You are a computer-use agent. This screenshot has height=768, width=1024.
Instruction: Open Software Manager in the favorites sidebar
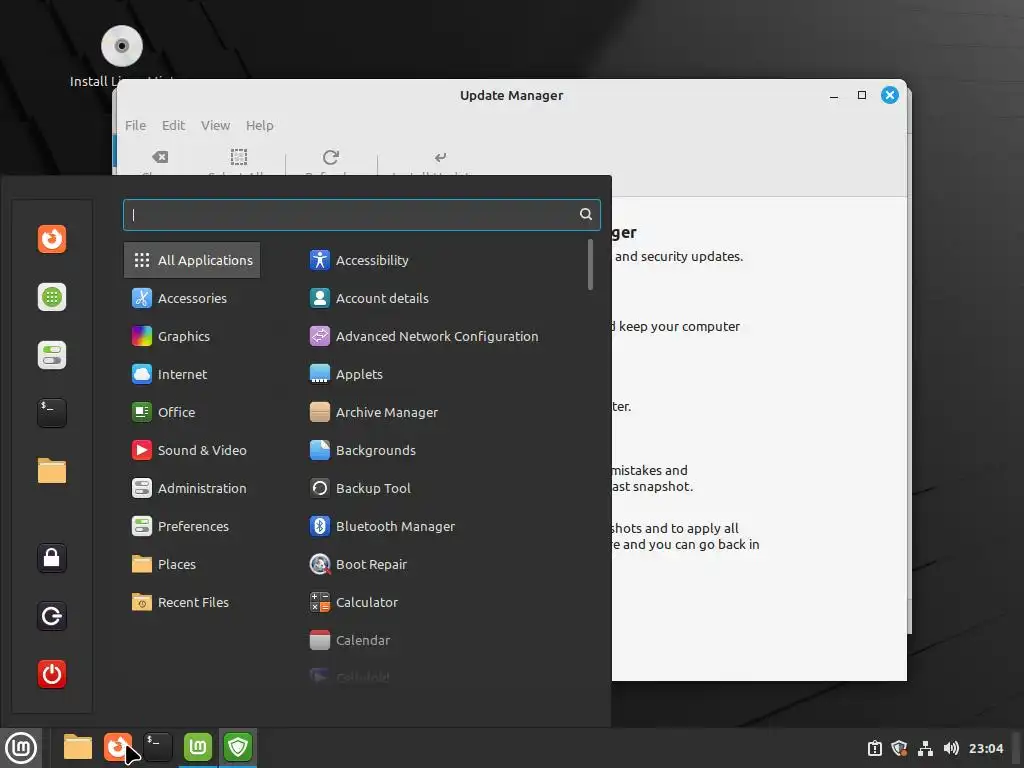[52, 297]
